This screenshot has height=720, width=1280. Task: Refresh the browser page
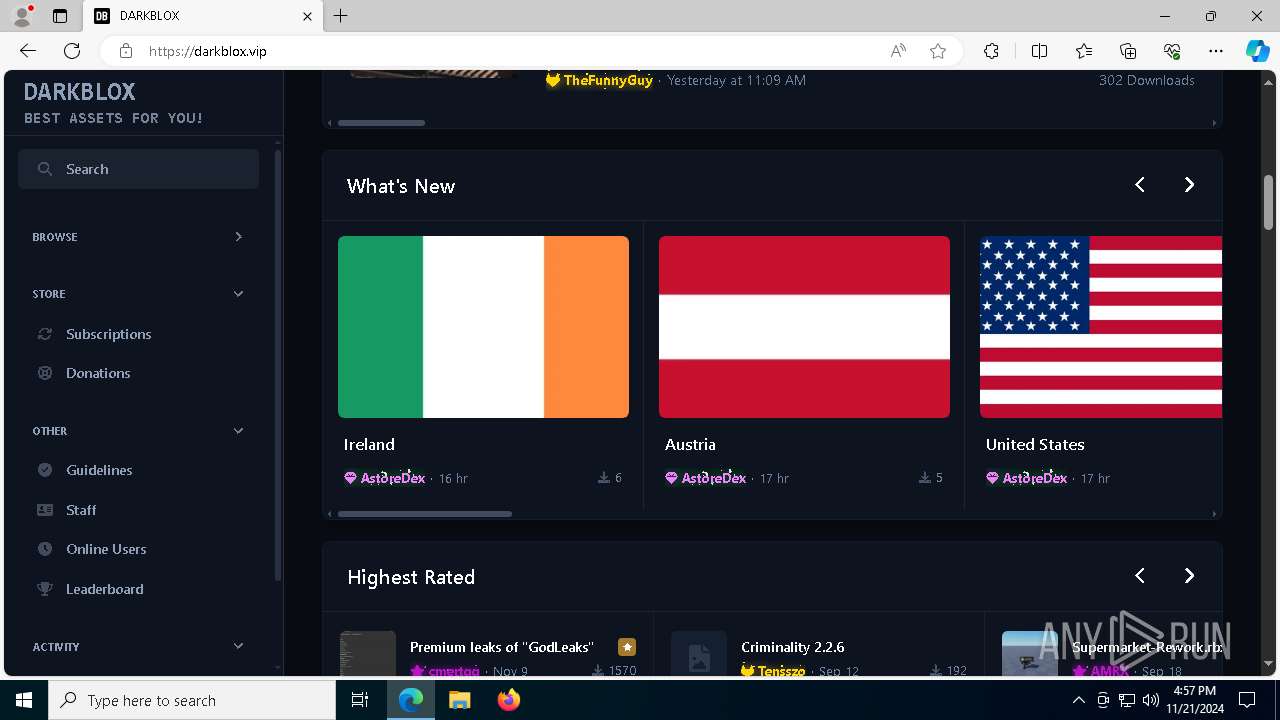click(x=72, y=51)
